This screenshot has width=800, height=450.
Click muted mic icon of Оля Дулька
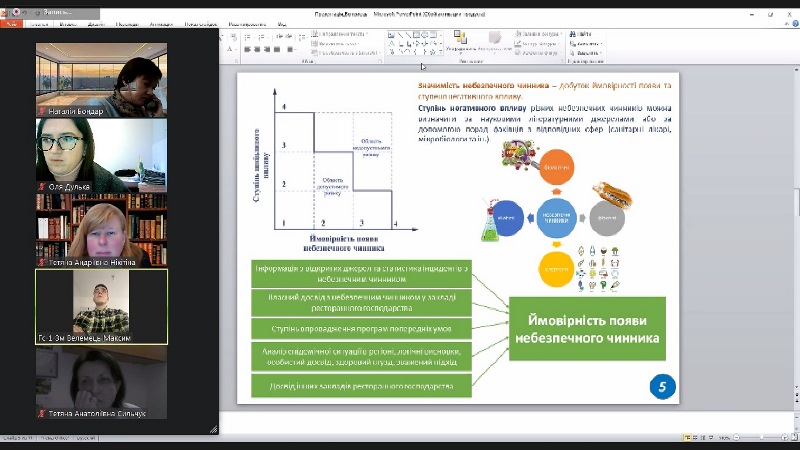(x=42, y=187)
